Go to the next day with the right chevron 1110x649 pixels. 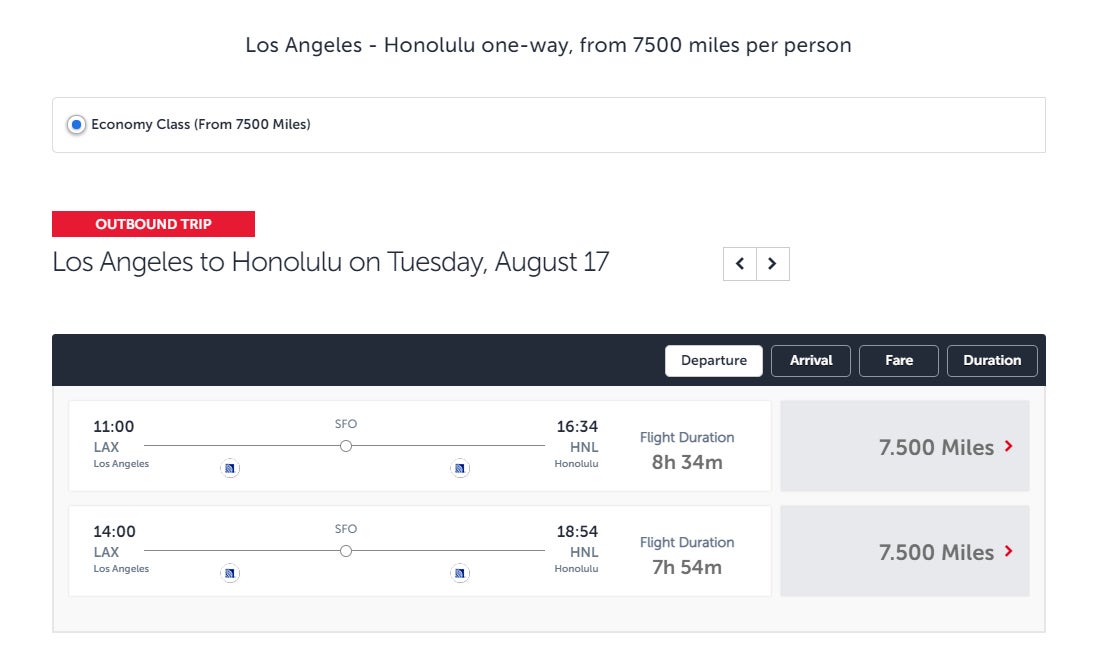[x=770, y=264]
